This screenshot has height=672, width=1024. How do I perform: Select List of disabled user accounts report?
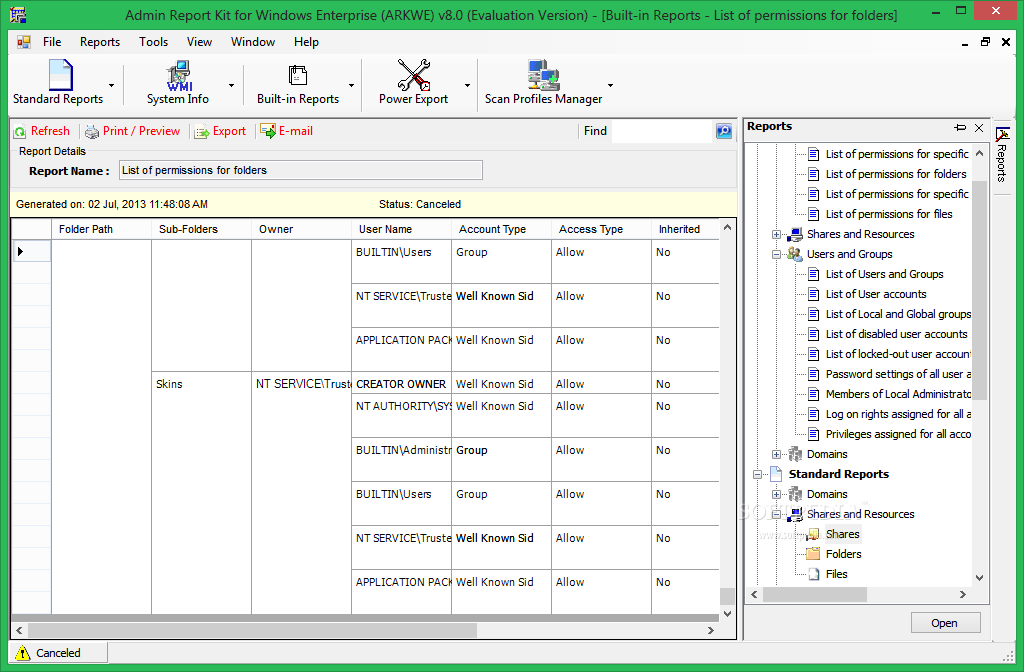pos(896,334)
